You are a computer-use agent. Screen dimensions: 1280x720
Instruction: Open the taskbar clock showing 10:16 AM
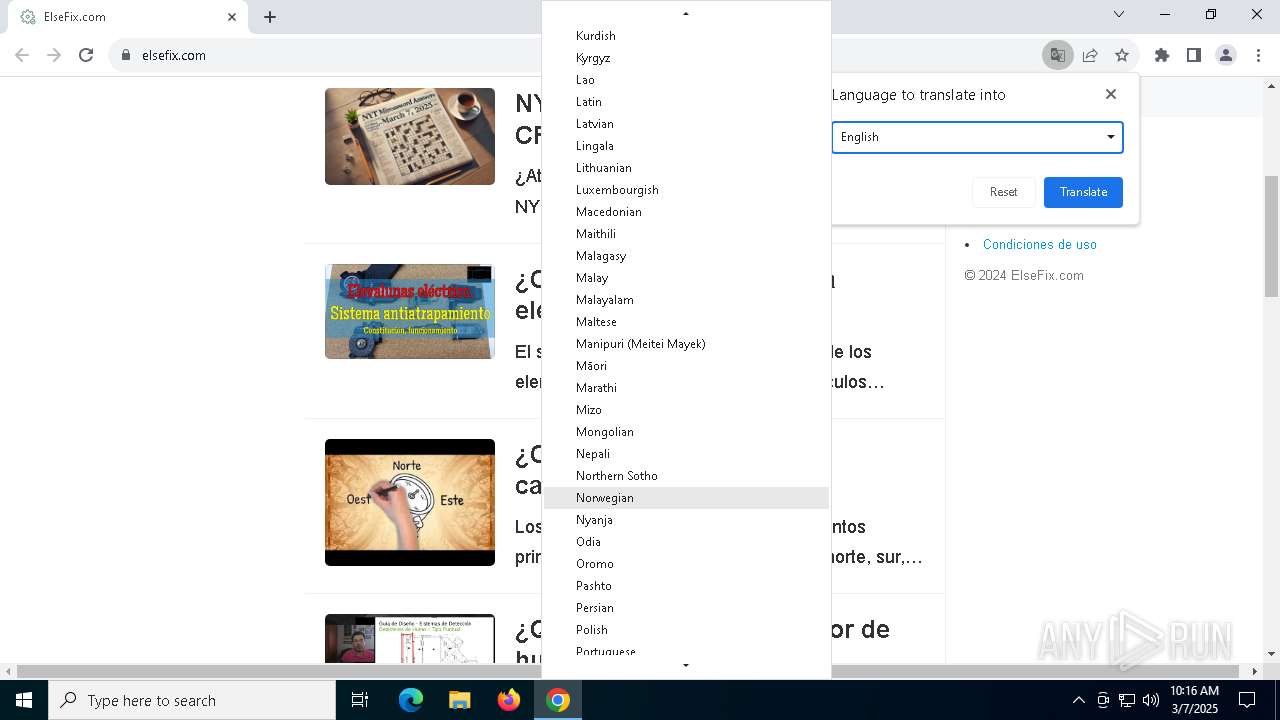point(1194,700)
